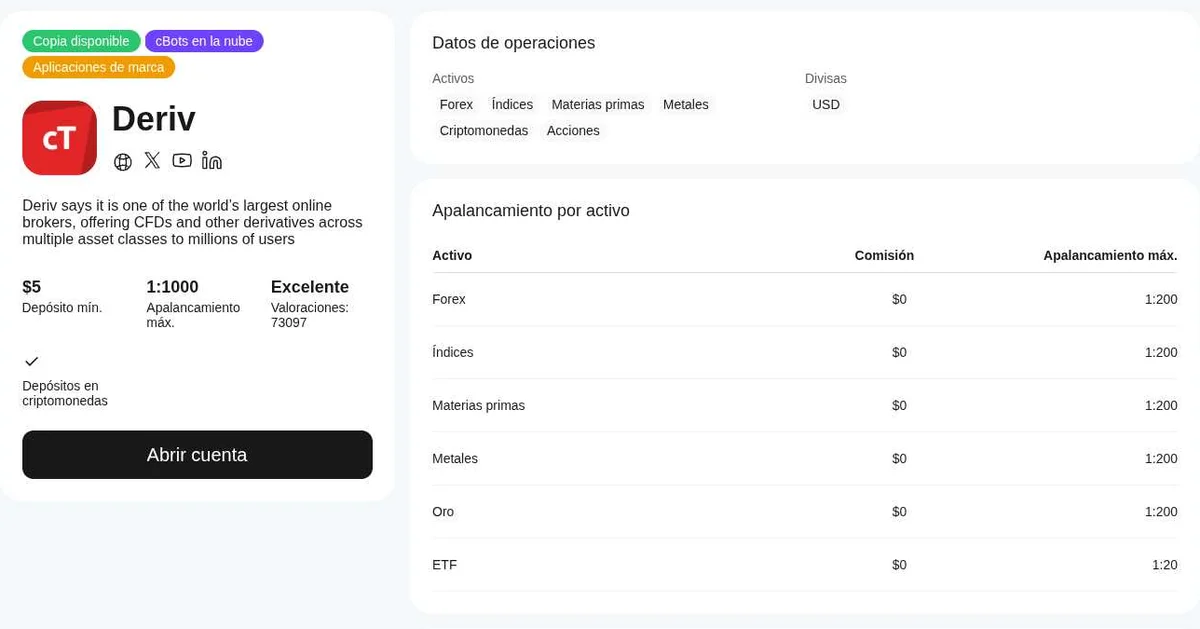Click the Valoraciones: 73097 text
1200x629 pixels.
[310, 315]
